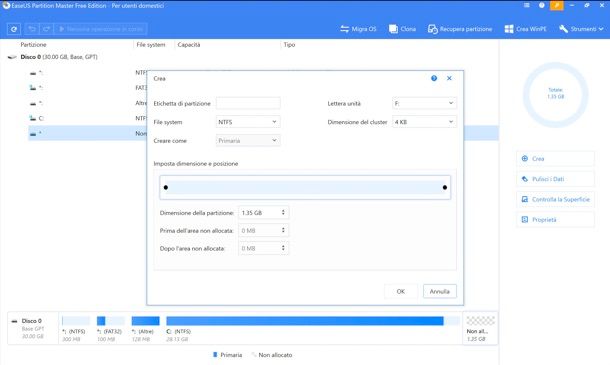Open the Dimensione del cluster dropdown
Image resolution: width=610 pixels, height=365 pixels.
click(x=424, y=122)
